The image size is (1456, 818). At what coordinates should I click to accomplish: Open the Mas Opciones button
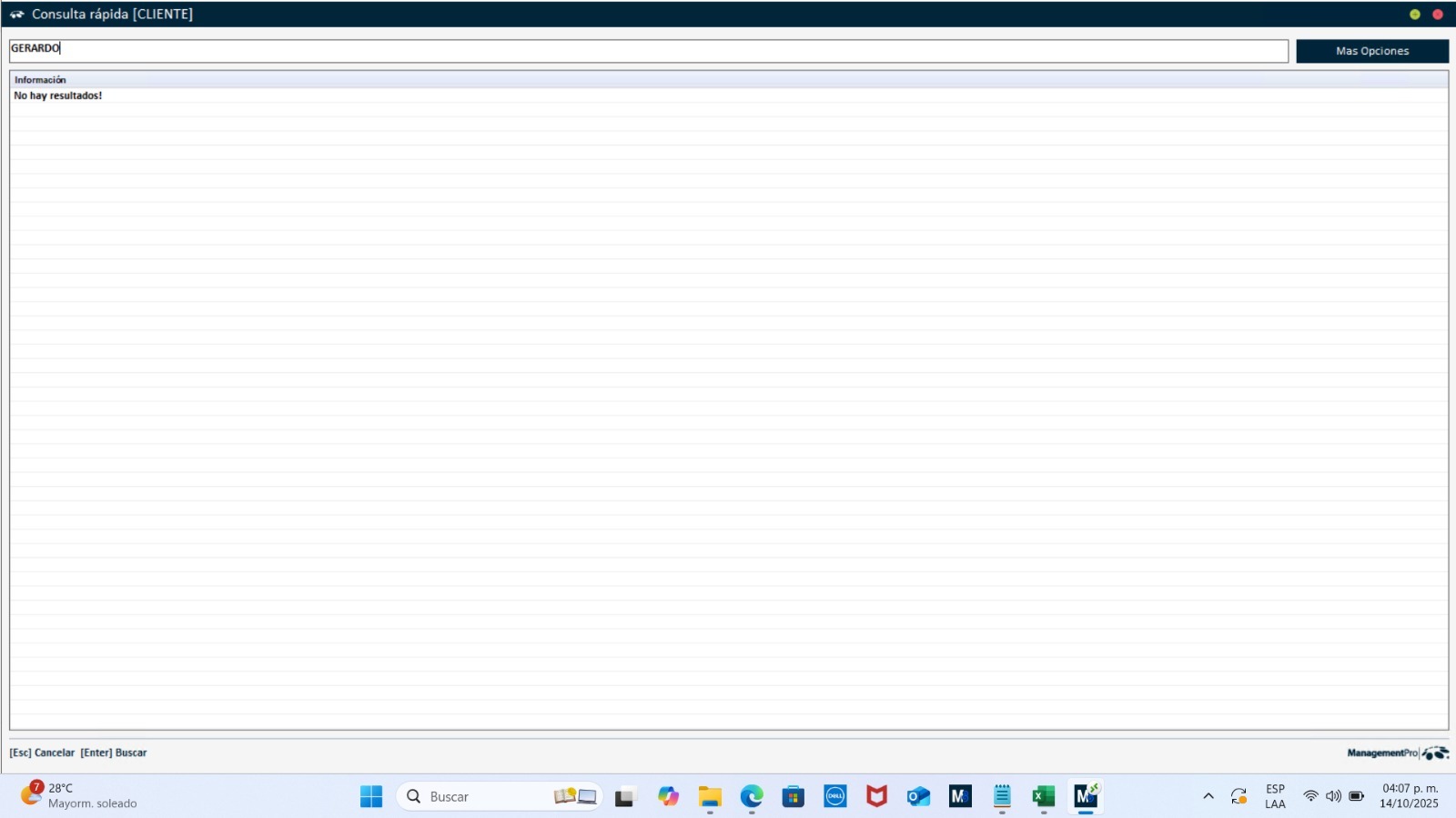pos(1371,51)
